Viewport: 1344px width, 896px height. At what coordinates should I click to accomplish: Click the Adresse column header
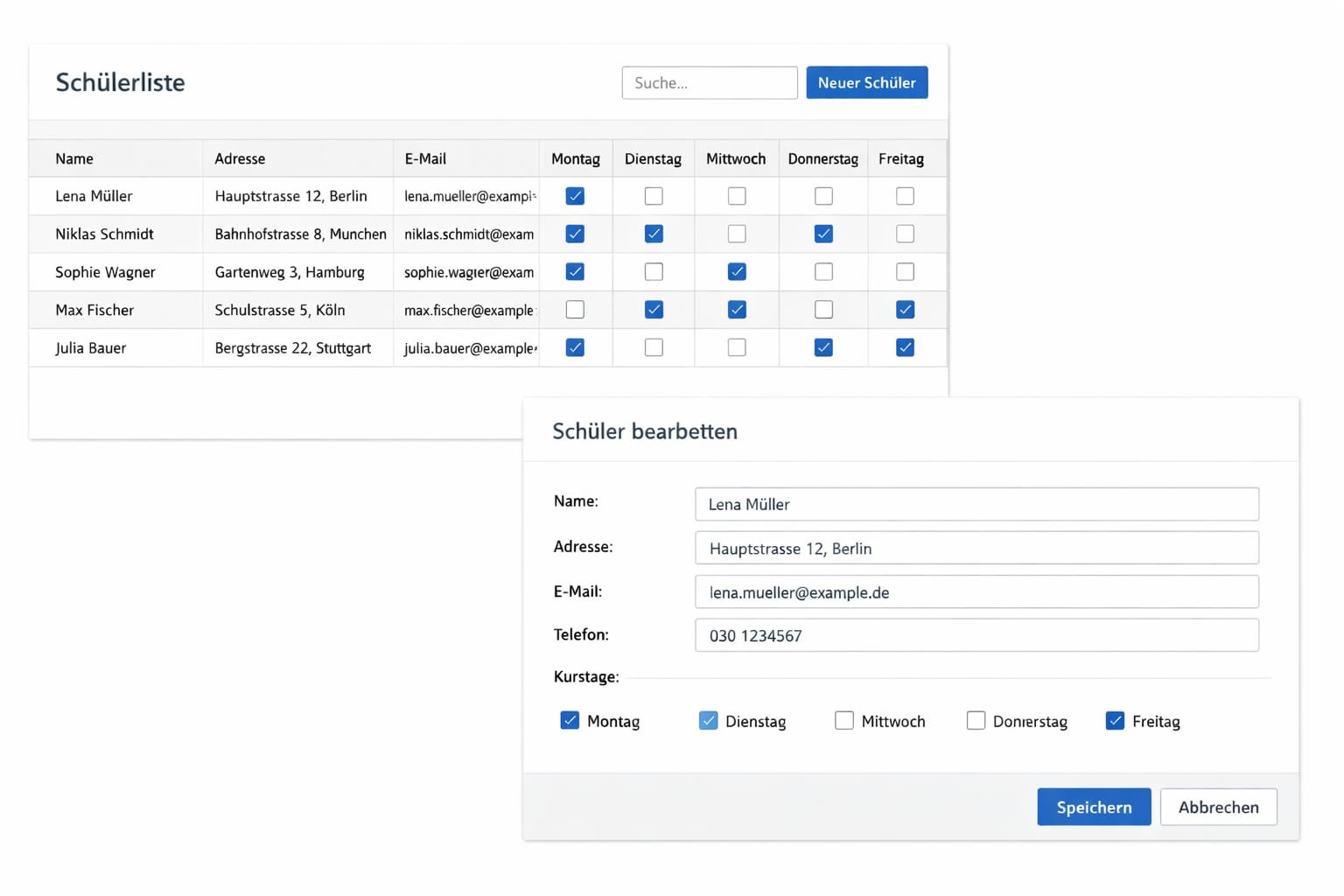(240, 158)
